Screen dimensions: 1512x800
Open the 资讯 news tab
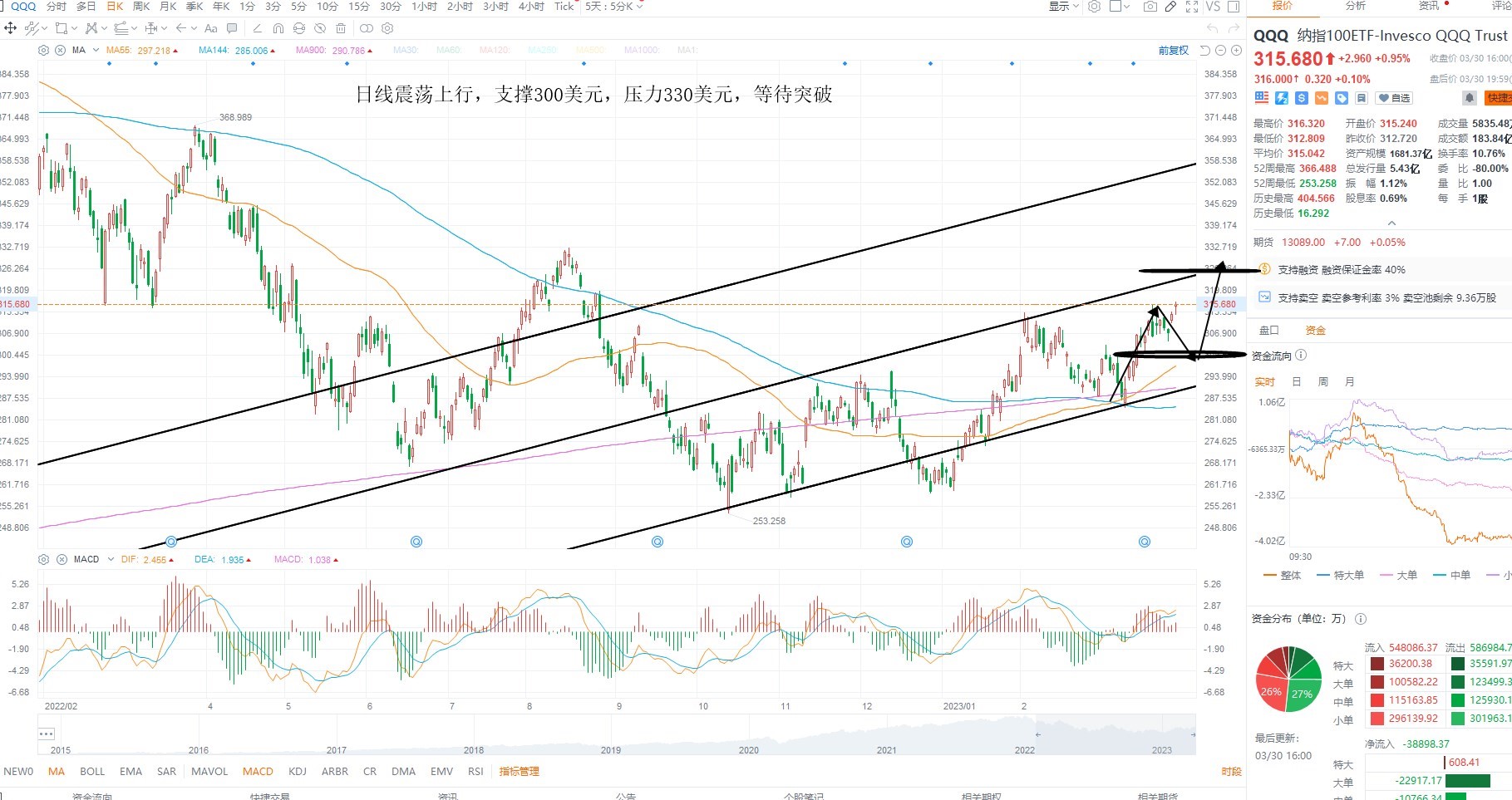pyautogui.click(x=1428, y=7)
